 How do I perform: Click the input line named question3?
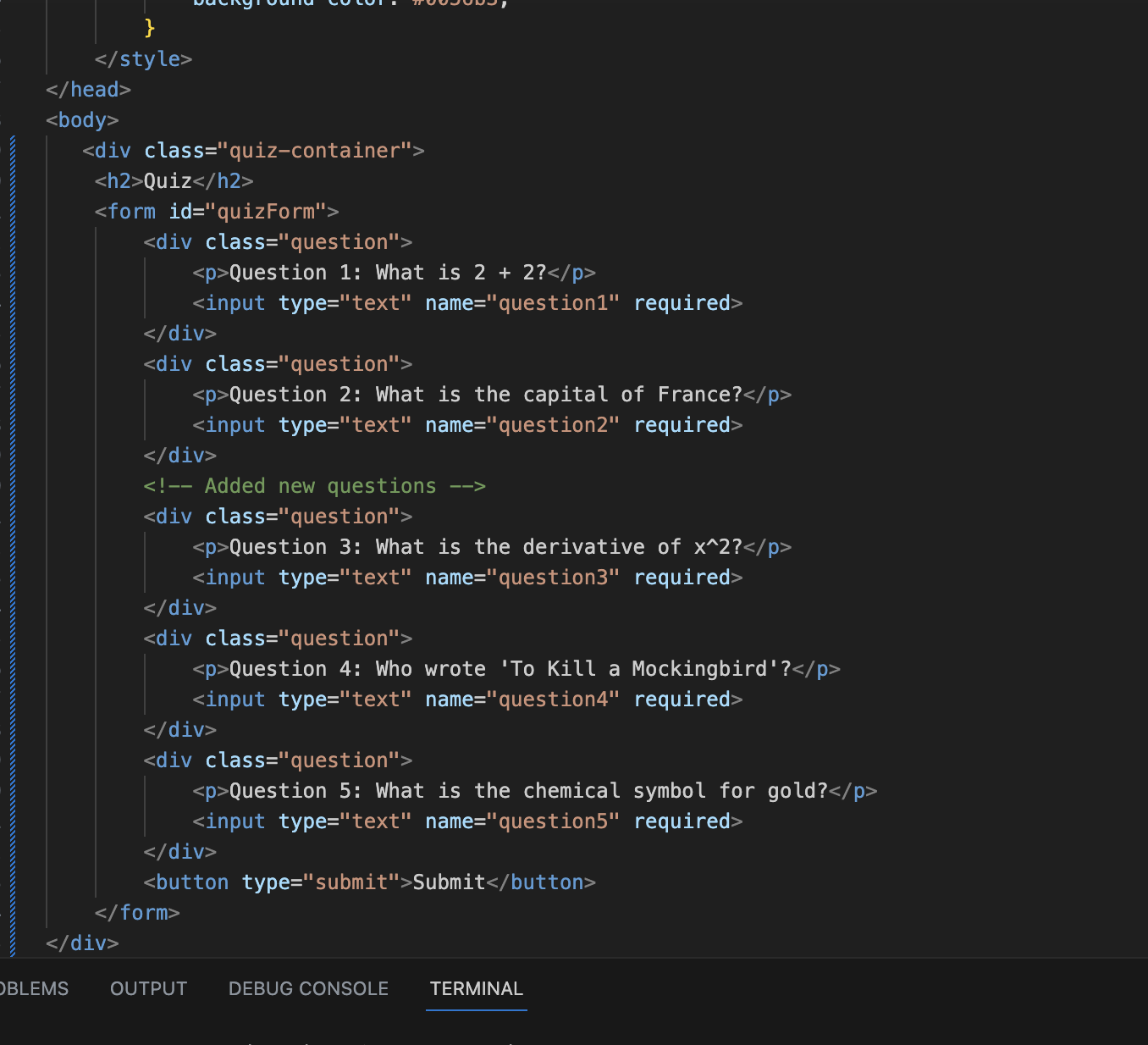467,578
